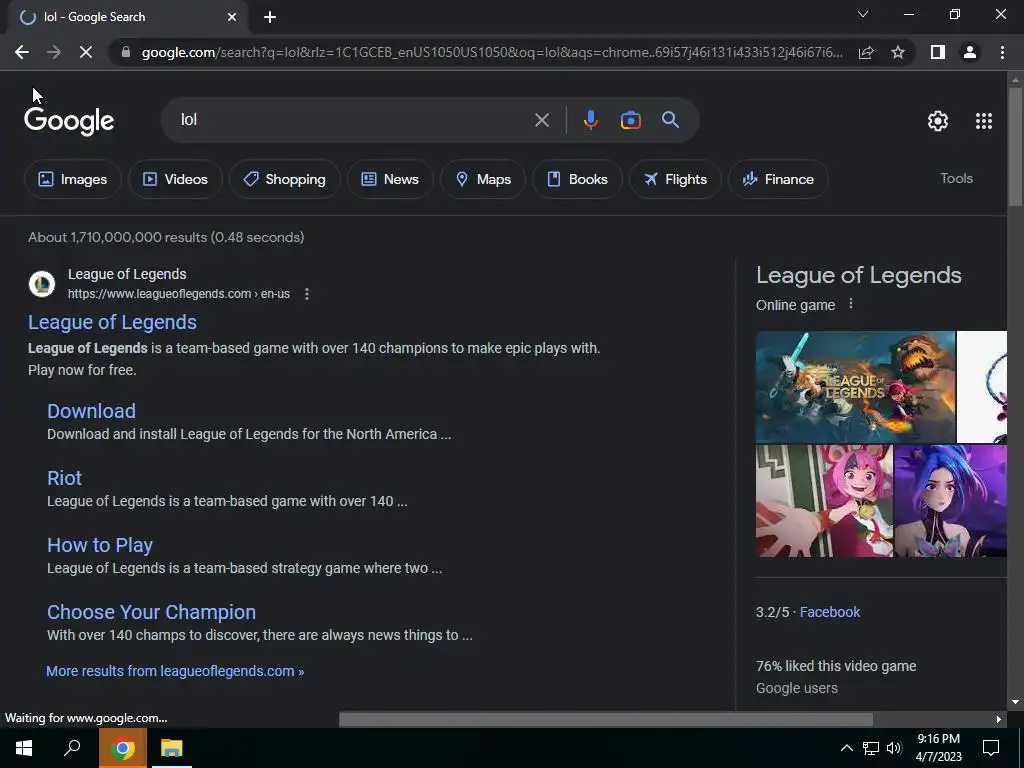Go back with the browser back arrow
Image resolution: width=1024 pixels, height=768 pixels.
tap(22, 52)
